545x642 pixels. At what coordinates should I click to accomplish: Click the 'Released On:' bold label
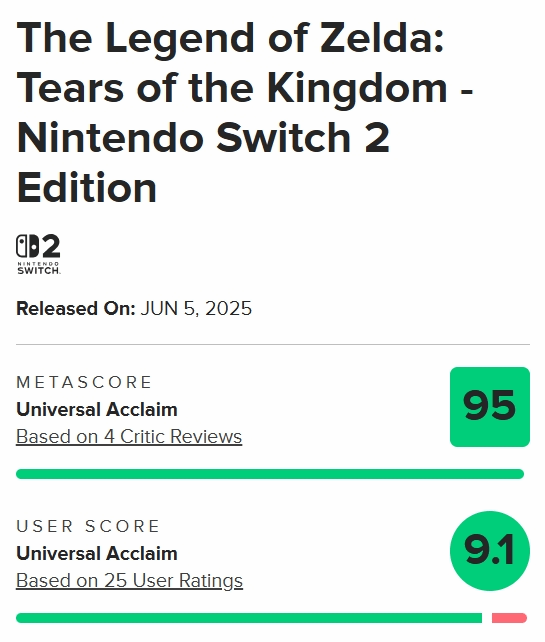tap(76, 308)
